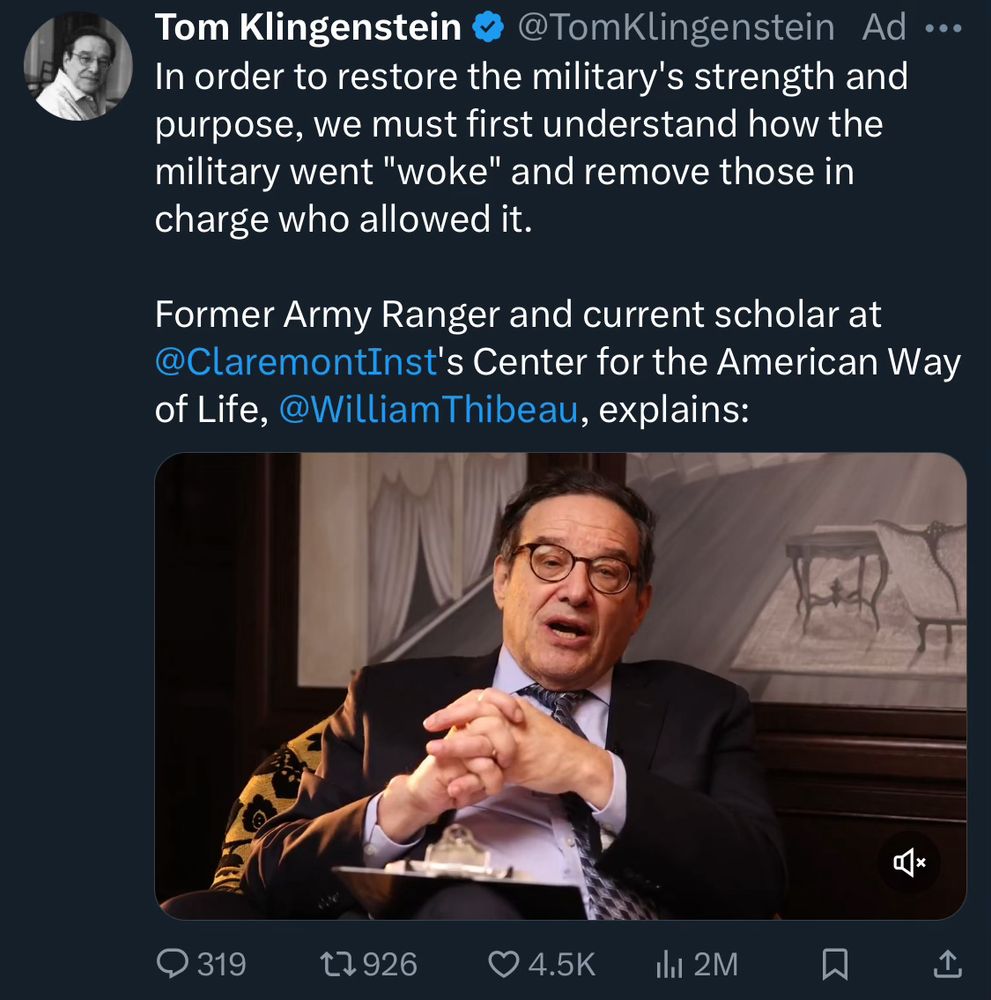Click the Tom Klingenstein display name
The image size is (991, 1000).
click(x=307, y=29)
